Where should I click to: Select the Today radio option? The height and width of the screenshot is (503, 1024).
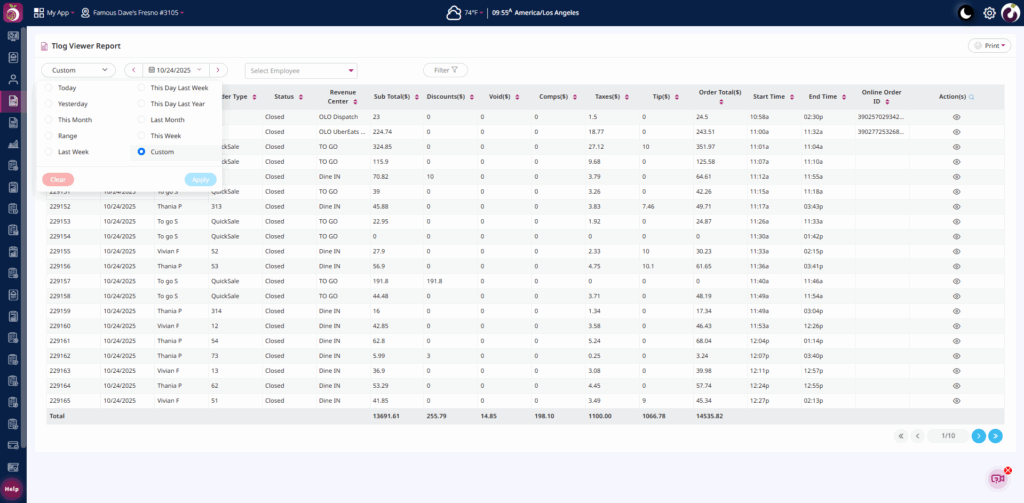click(48, 88)
